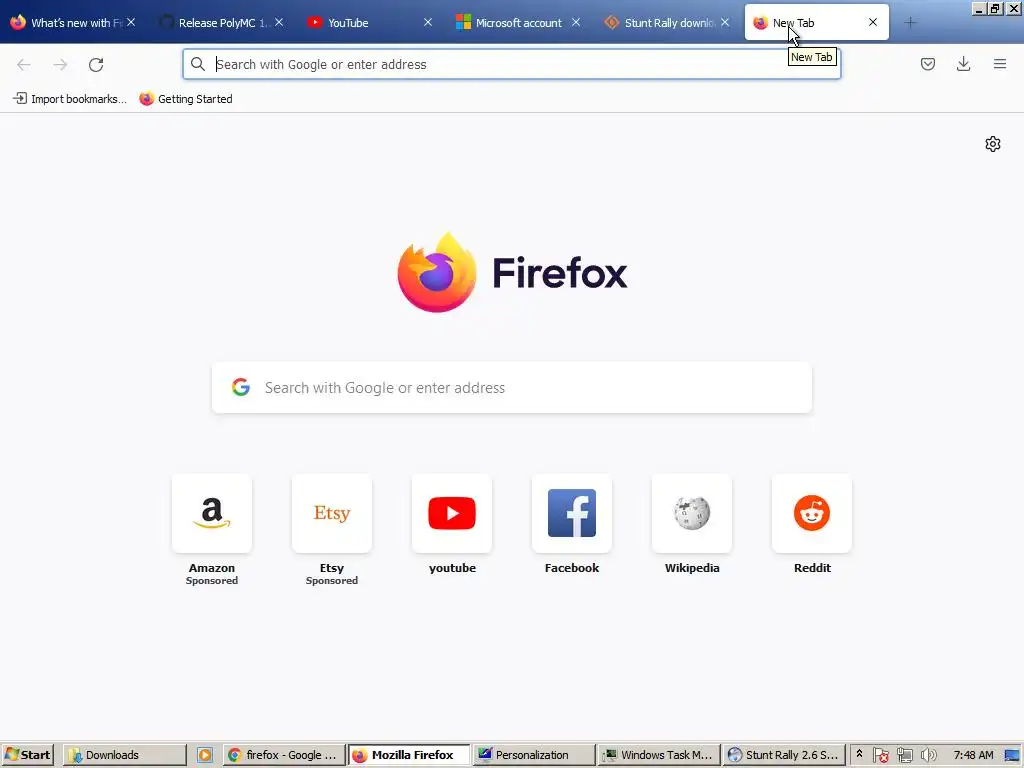Click Show desktop icon in tray
This screenshot has height=768, width=1024.
pyautogui.click(x=1012, y=755)
